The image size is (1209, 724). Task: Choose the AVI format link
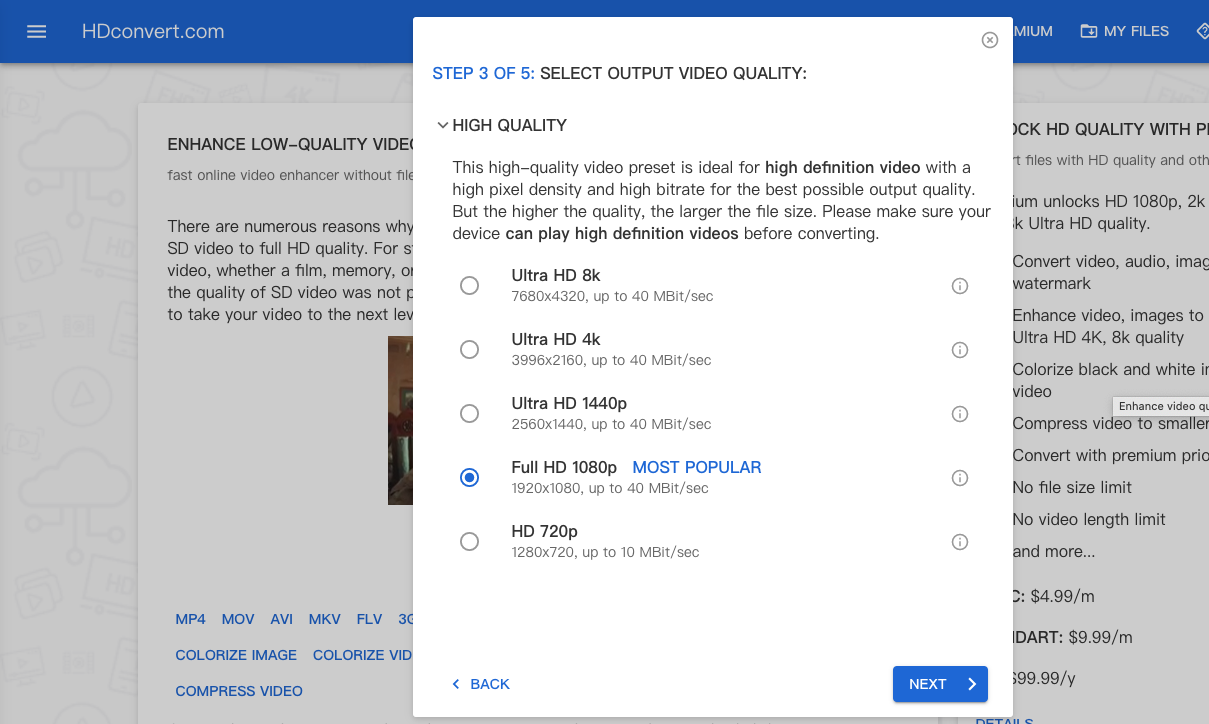tap(282, 619)
